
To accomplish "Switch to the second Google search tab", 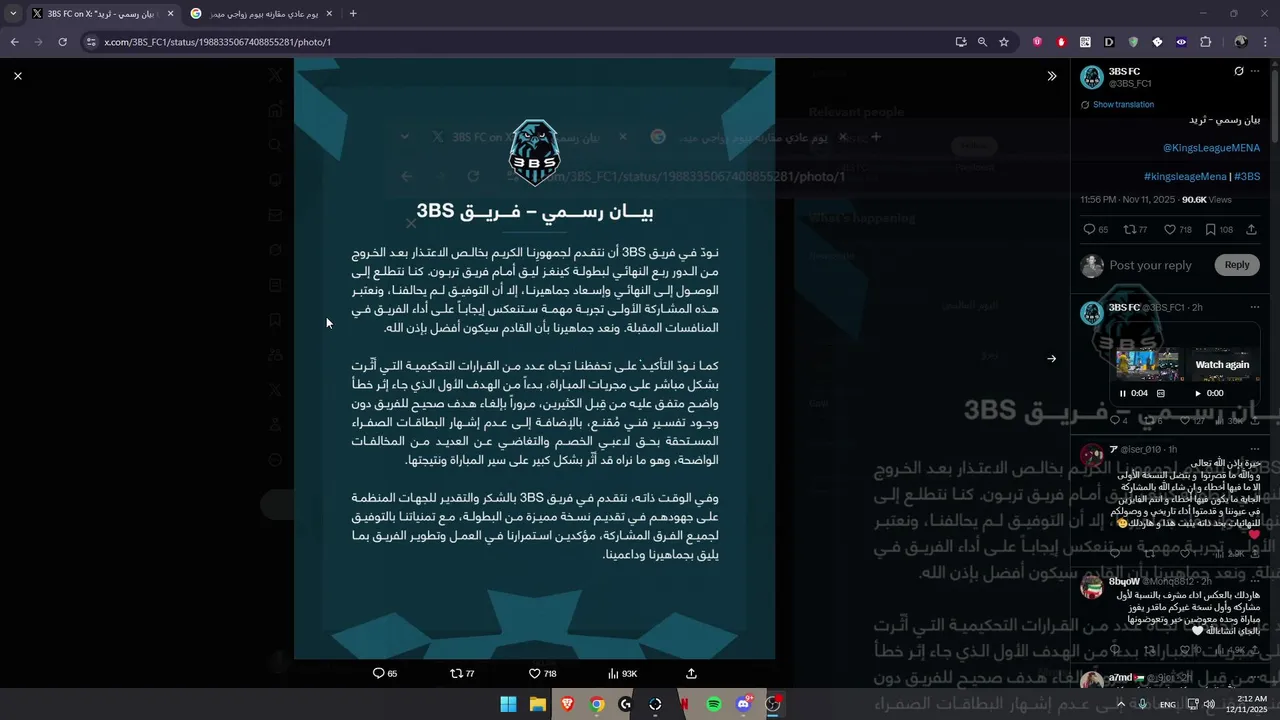I will tap(262, 14).
